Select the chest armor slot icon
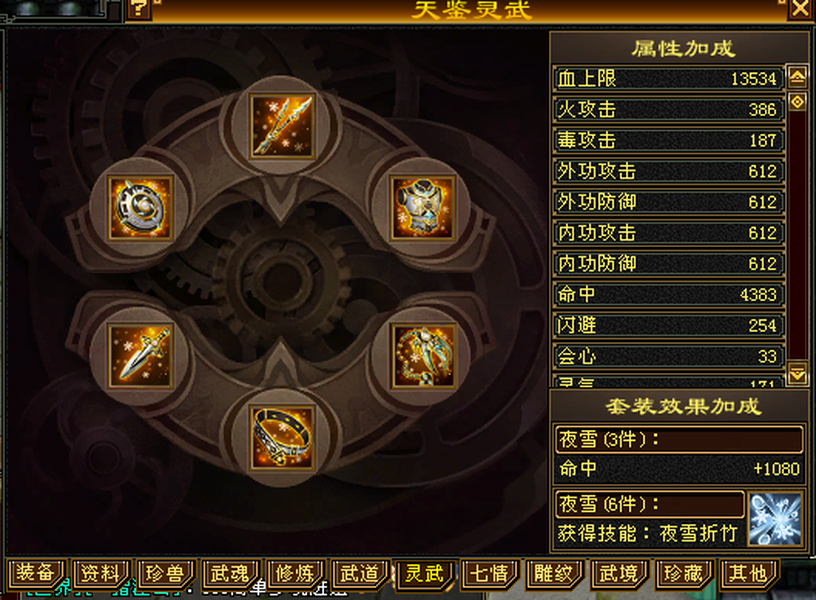 [423, 208]
